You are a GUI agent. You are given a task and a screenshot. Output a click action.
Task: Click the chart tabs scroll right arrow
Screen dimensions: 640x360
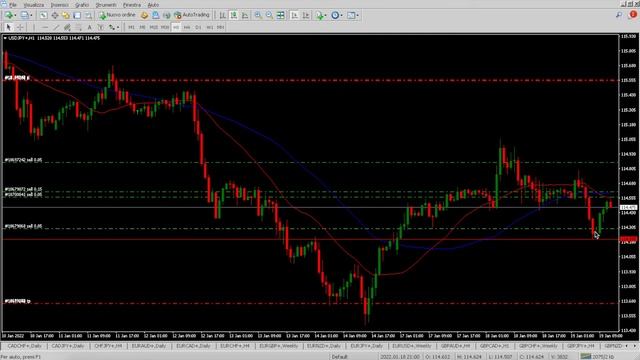pyautogui.click(x=634, y=346)
